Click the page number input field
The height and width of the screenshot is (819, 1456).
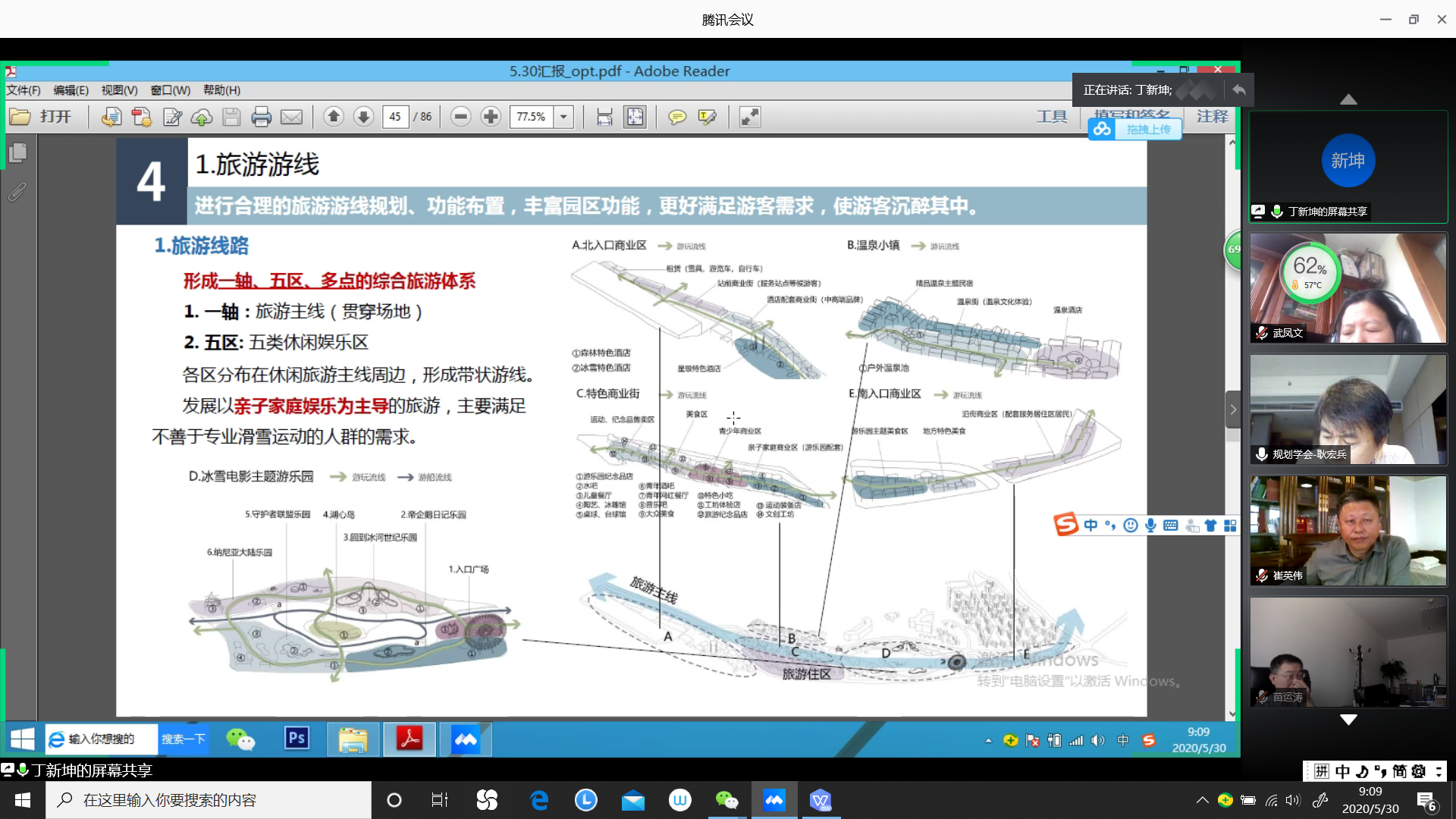coord(395,117)
